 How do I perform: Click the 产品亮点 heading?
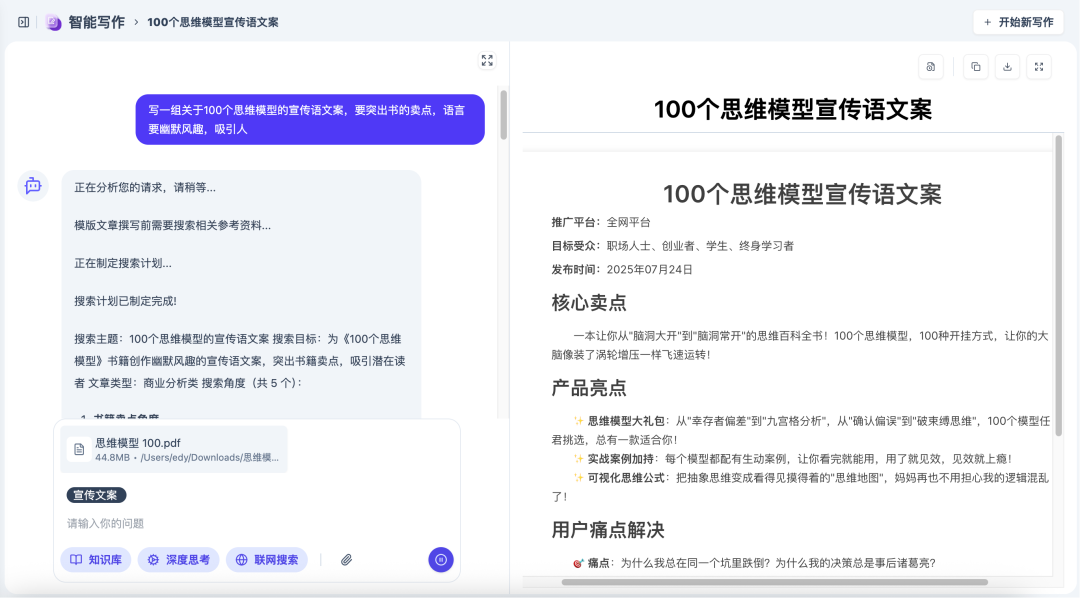[x=589, y=389]
